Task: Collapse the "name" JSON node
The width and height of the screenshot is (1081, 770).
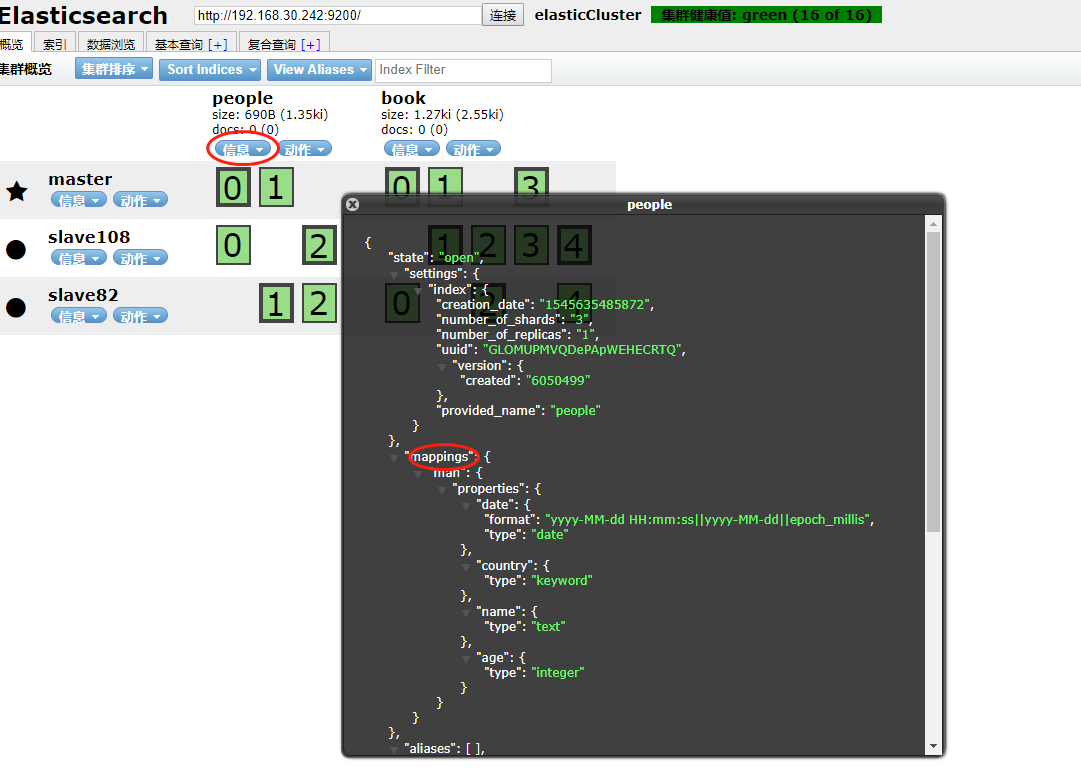Action: 466,612
